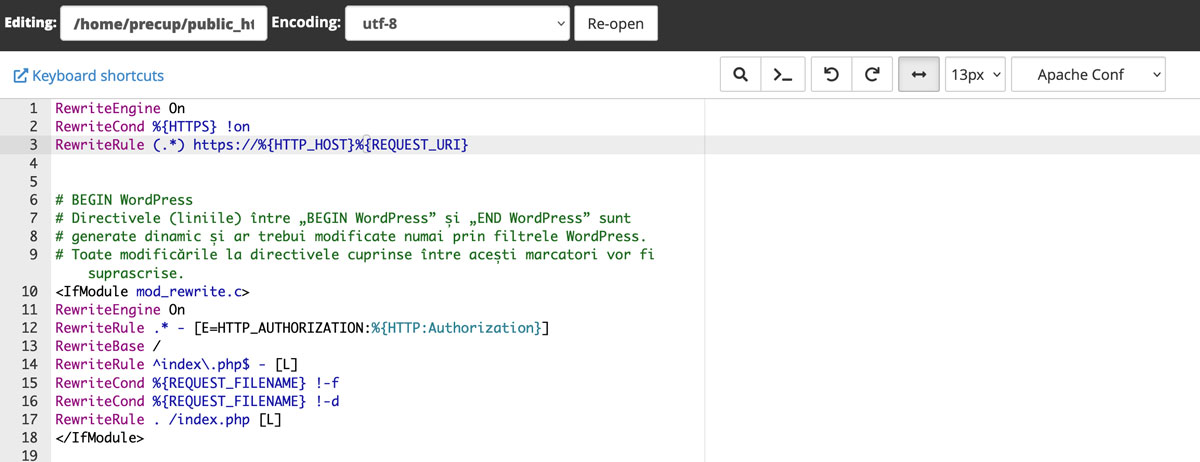Viewport: 1200px width, 462px height.
Task: Click line number 3 in the gutter
Action: (x=33, y=145)
